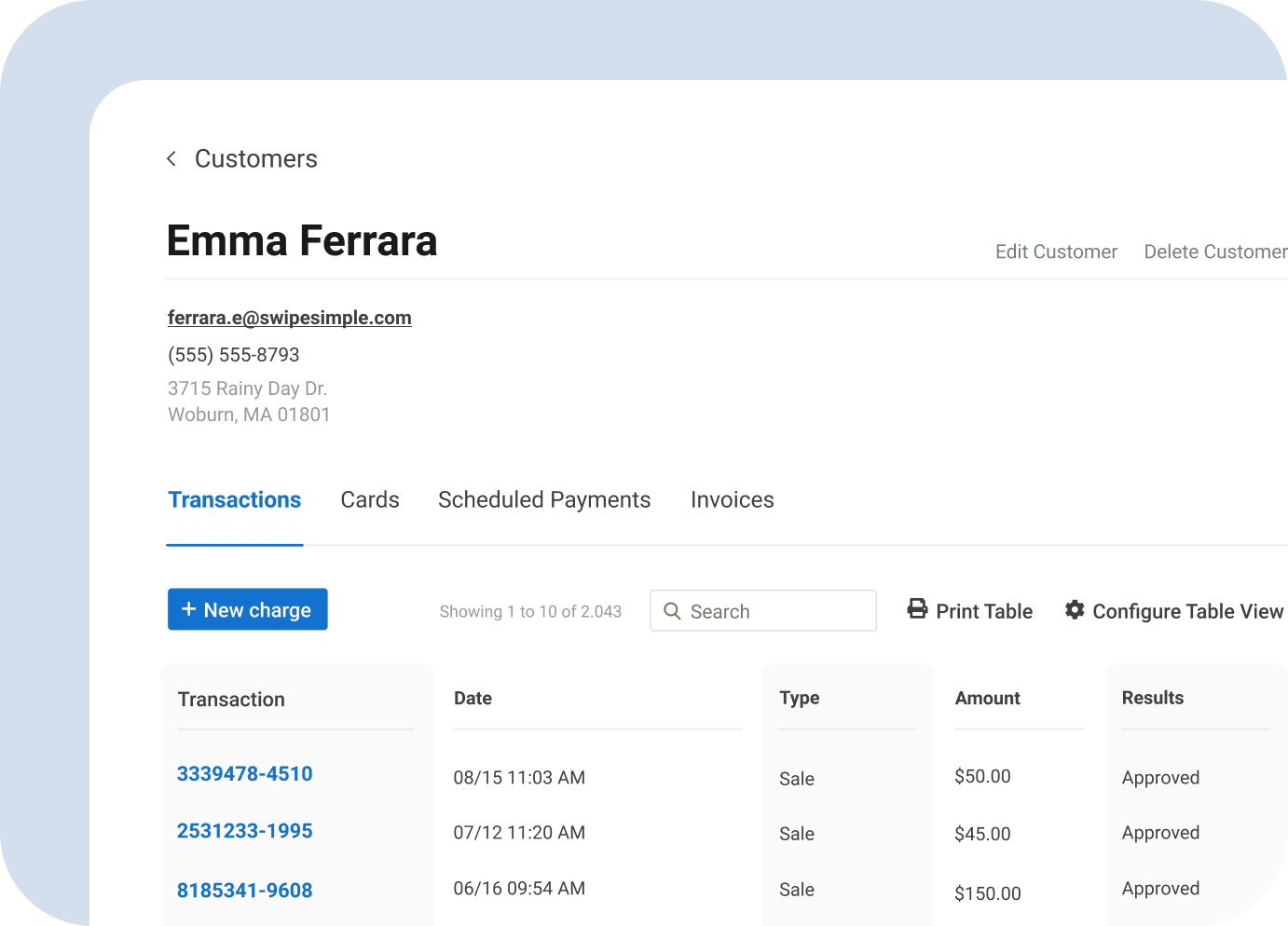The width and height of the screenshot is (1288, 926).
Task: Email Emma via ferrara.e@swipesimple.com link
Action: [289, 318]
